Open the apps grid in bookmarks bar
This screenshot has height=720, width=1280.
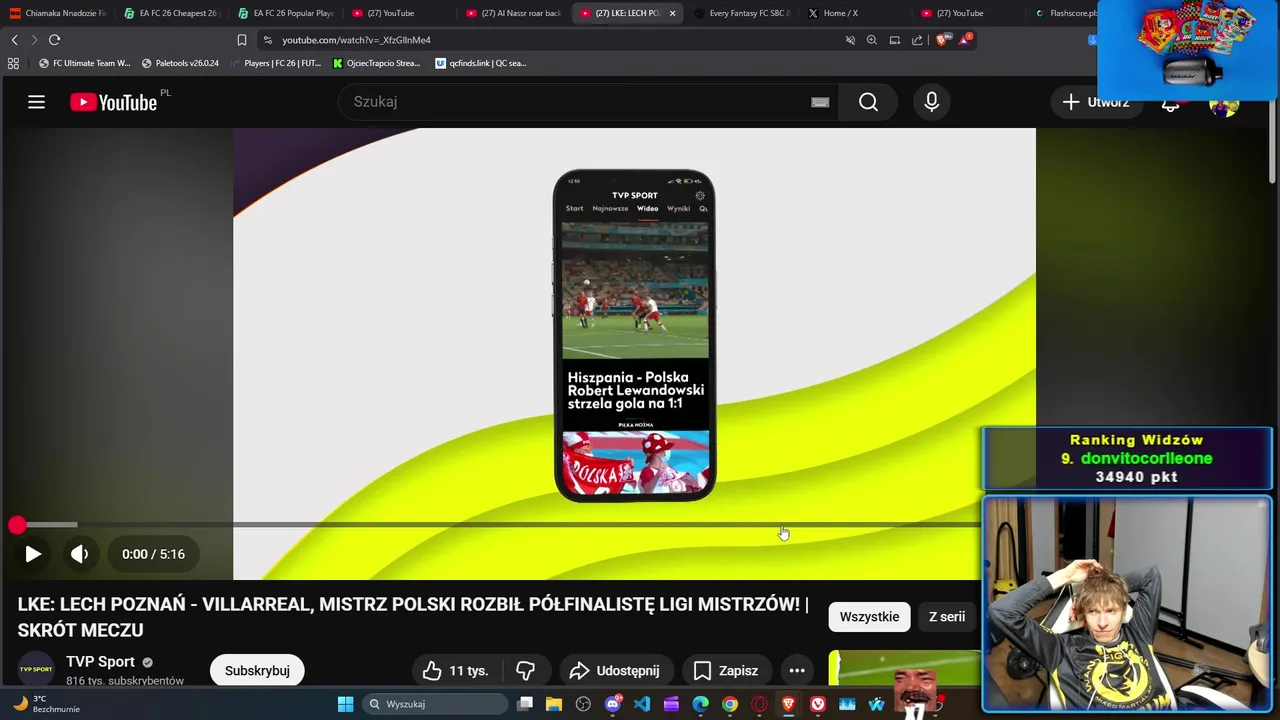(13, 63)
